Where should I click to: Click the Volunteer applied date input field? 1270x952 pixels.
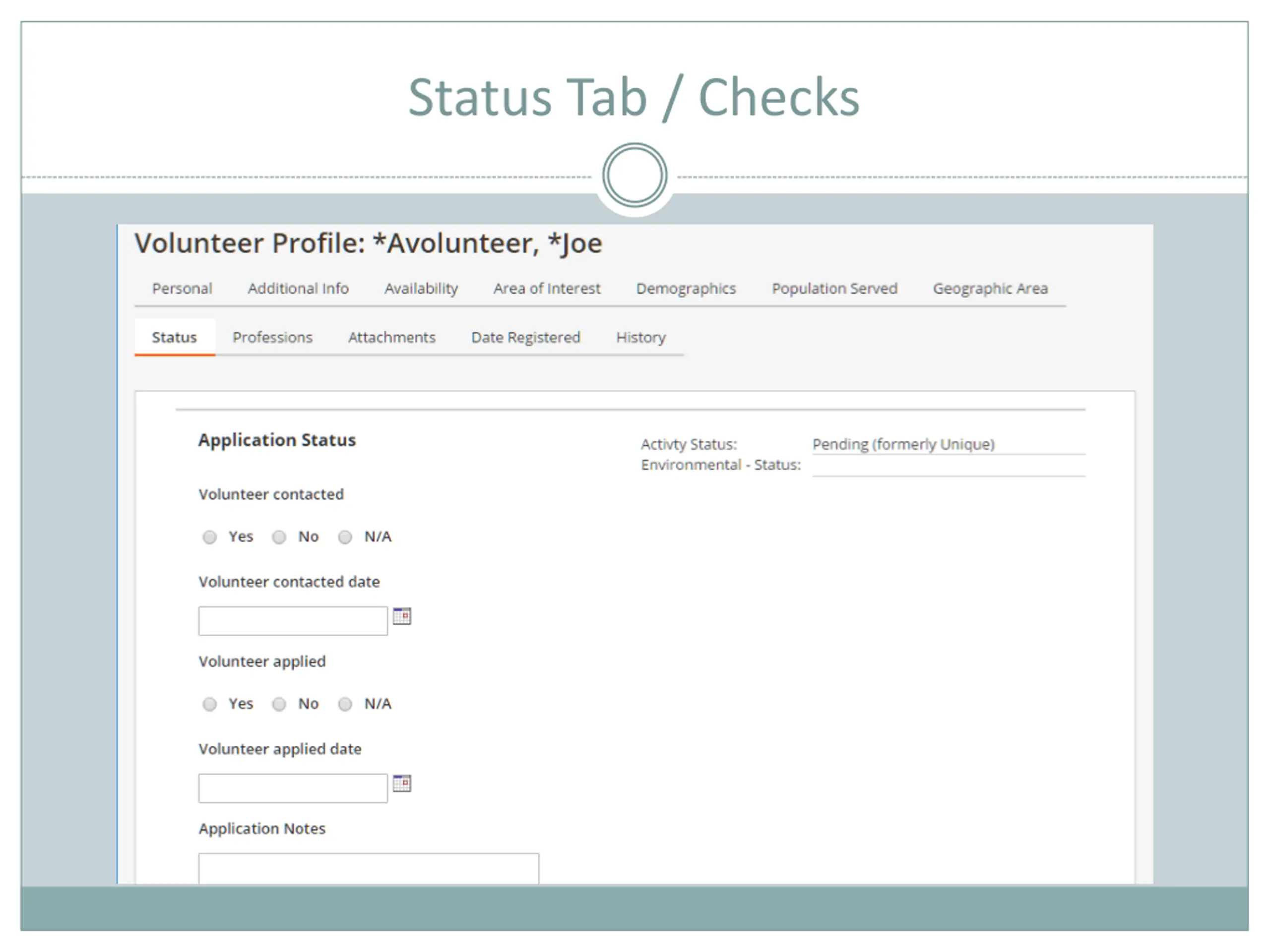[x=293, y=788]
